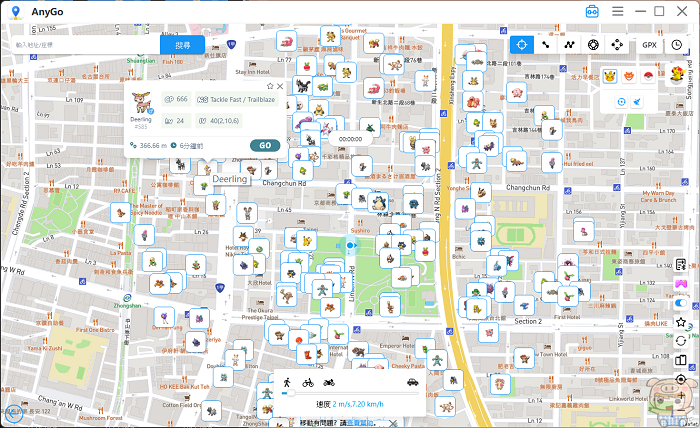Adjust the movement speed slider
Viewport: 700px width, 428px height.
(291, 393)
